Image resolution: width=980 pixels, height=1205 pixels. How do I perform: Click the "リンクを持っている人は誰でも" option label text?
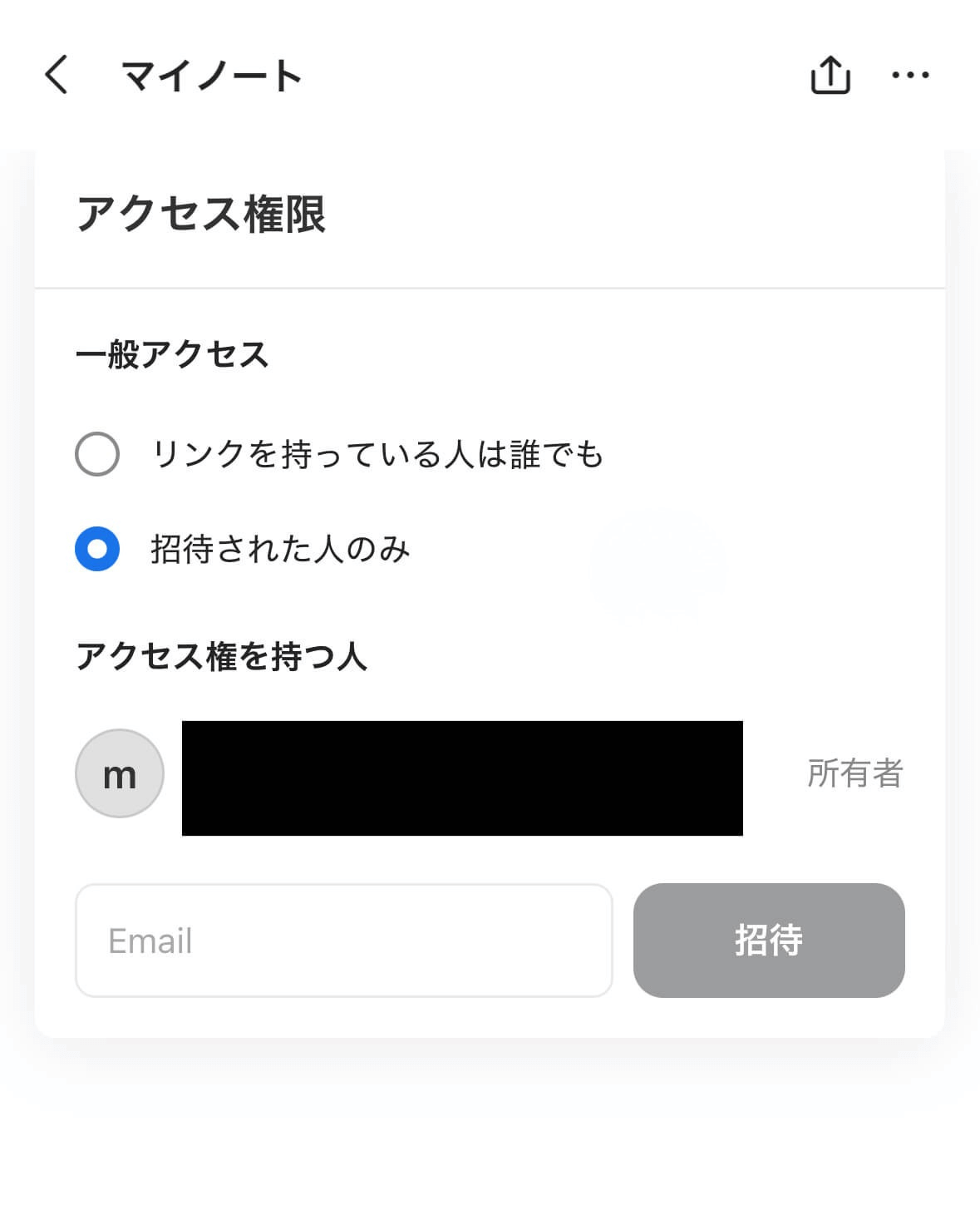coord(377,454)
